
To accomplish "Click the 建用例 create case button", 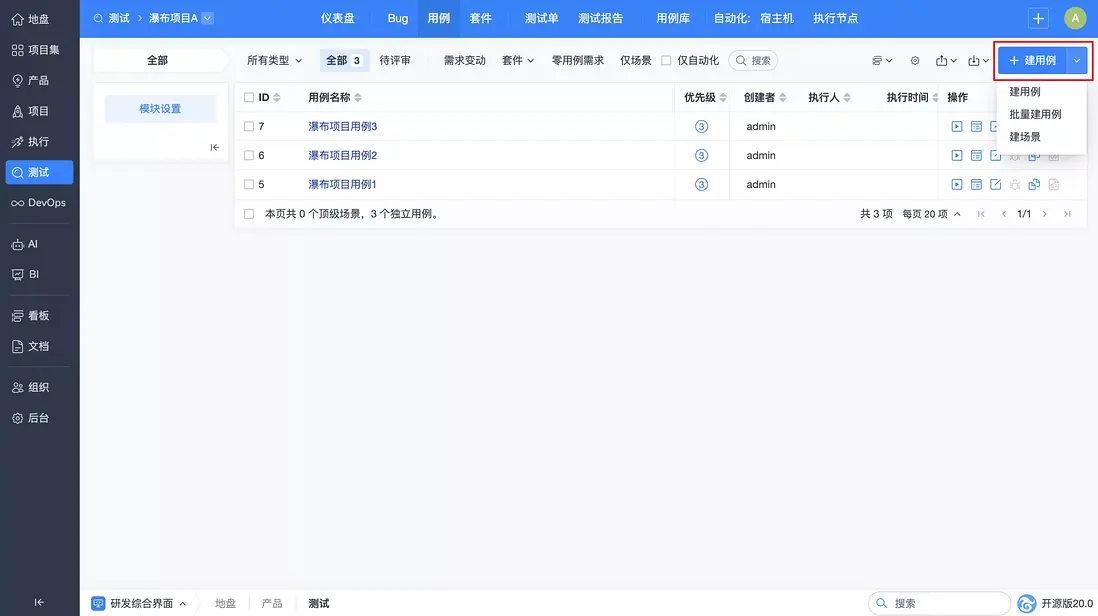I will 1034,60.
